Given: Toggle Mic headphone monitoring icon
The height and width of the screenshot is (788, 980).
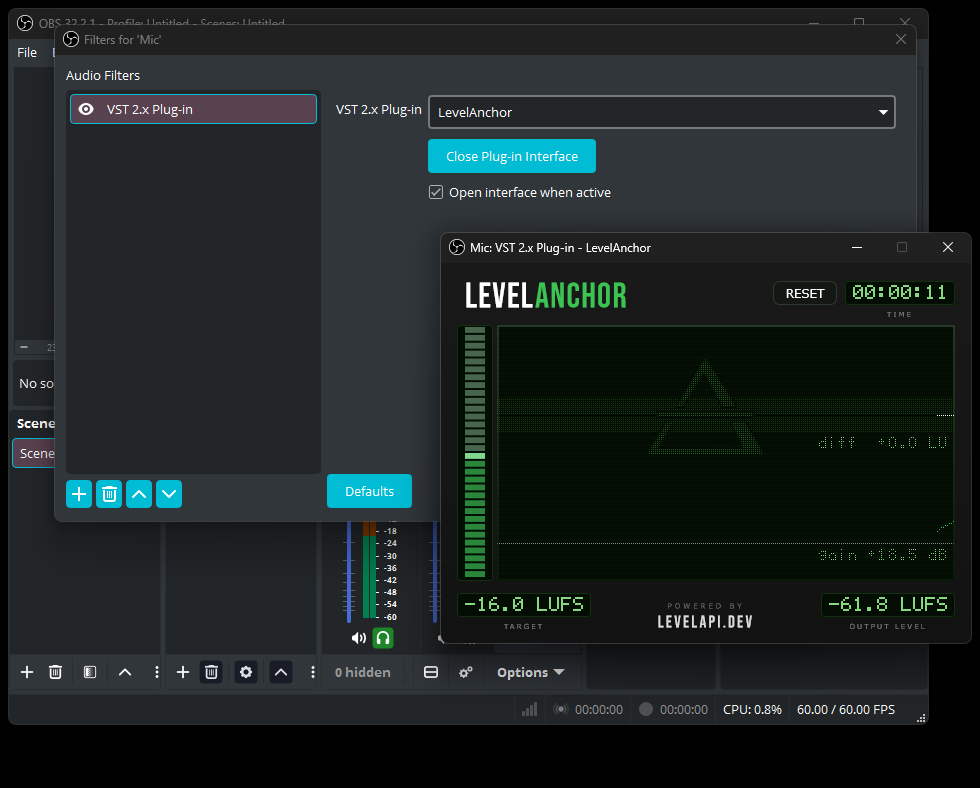Looking at the screenshot, I should (x=383, y=638).
